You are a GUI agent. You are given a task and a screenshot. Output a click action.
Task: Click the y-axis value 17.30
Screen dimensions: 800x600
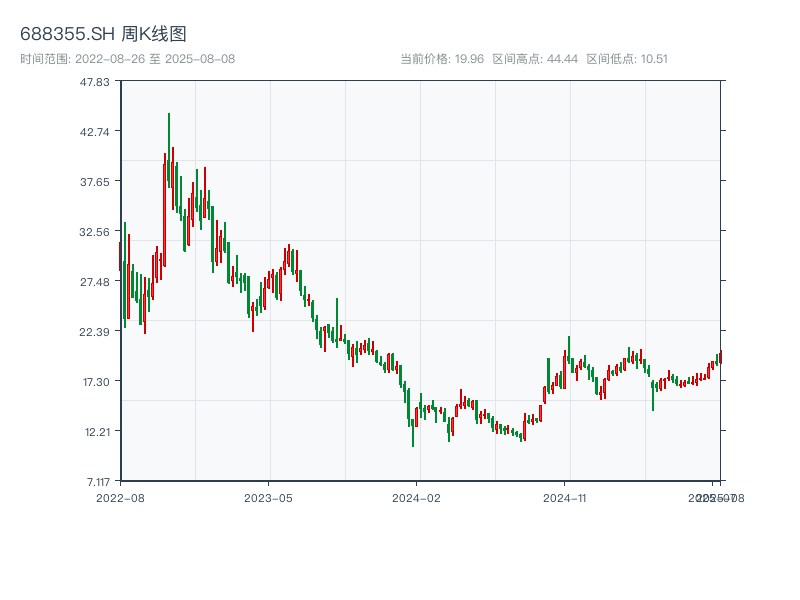click(x=96, y=382)
